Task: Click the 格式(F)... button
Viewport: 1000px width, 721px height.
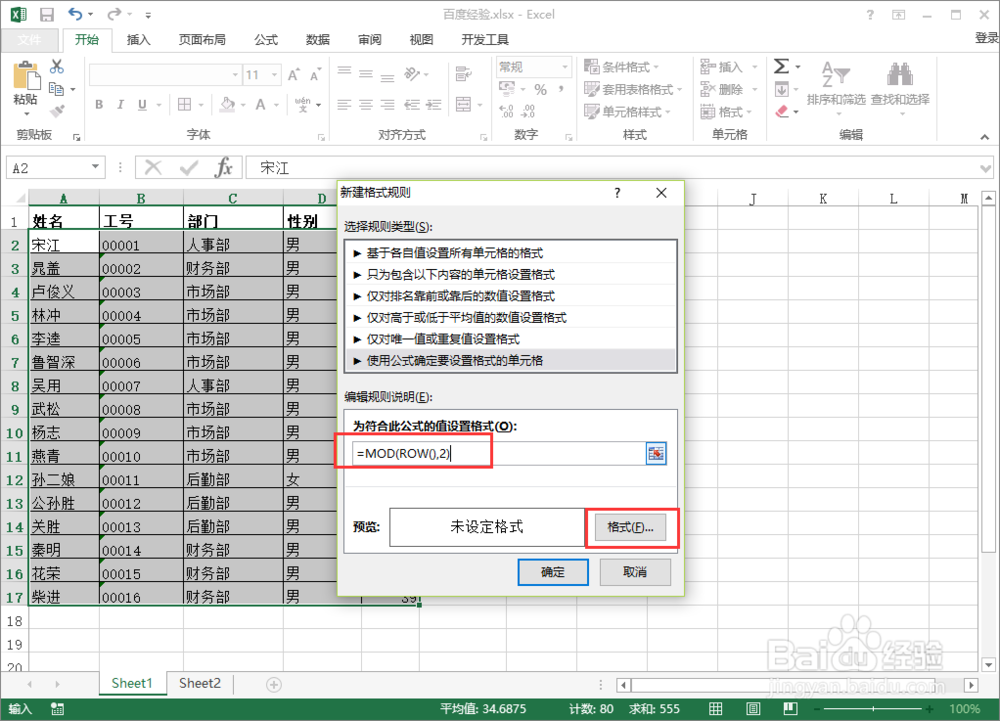Action: click(x=631, y=526)
